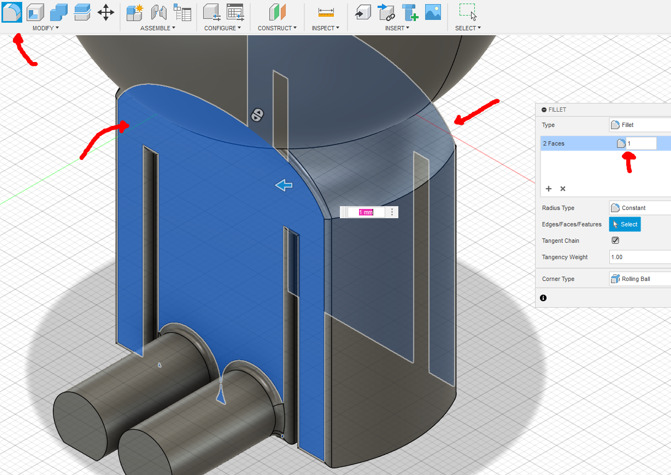Image resolution: width=671 pixels, height=475 pixels.
Task: Click the fillet radius type icon in 2 Faces row
Action: tap(621, 143)
